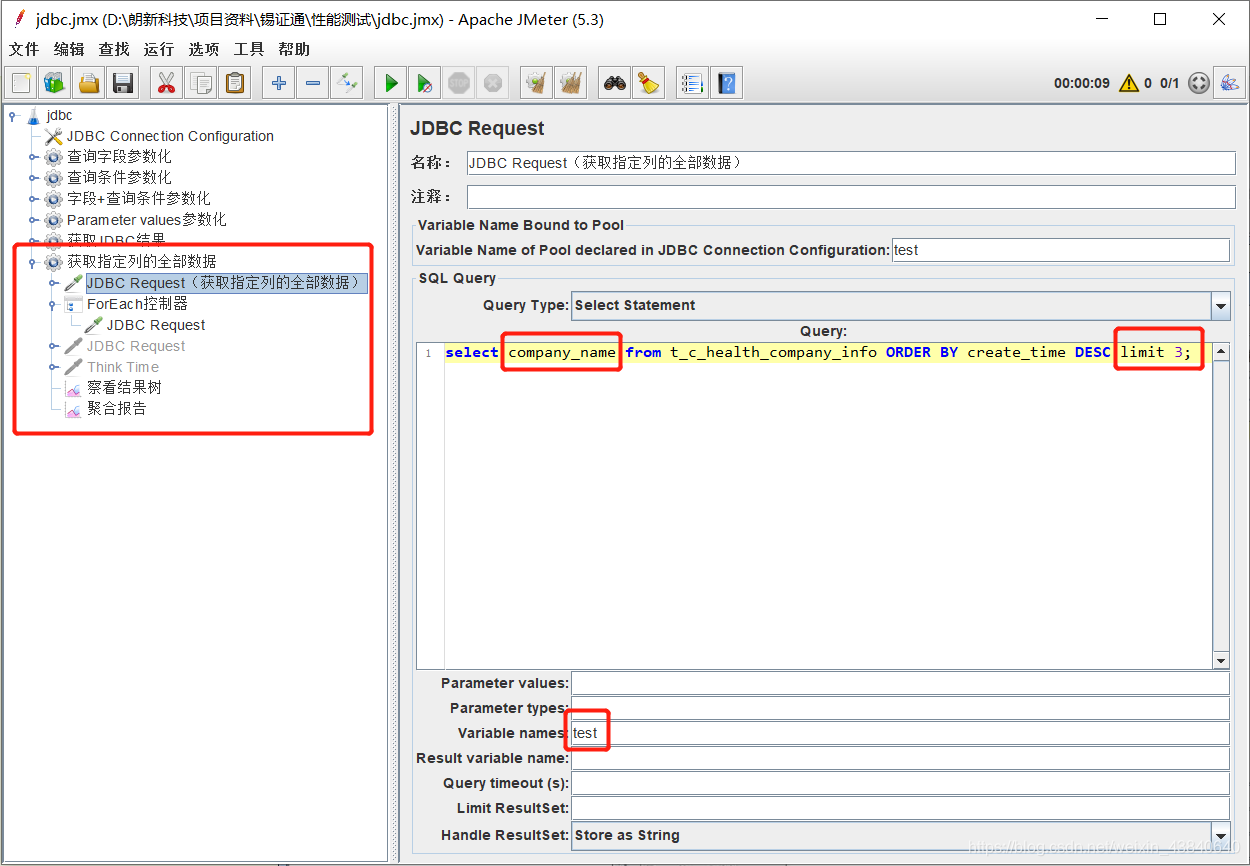Click Start no pauses icon
Screen dimensions: 1250x866
coord(425,83)
